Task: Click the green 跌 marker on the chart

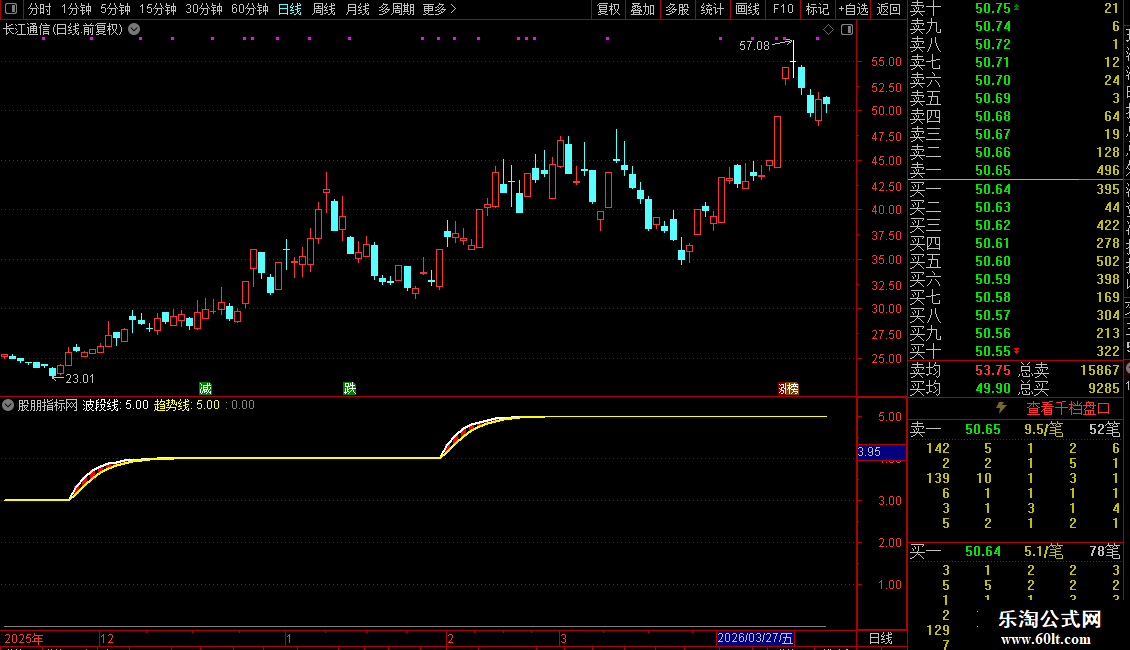Action: pos(350,388)
